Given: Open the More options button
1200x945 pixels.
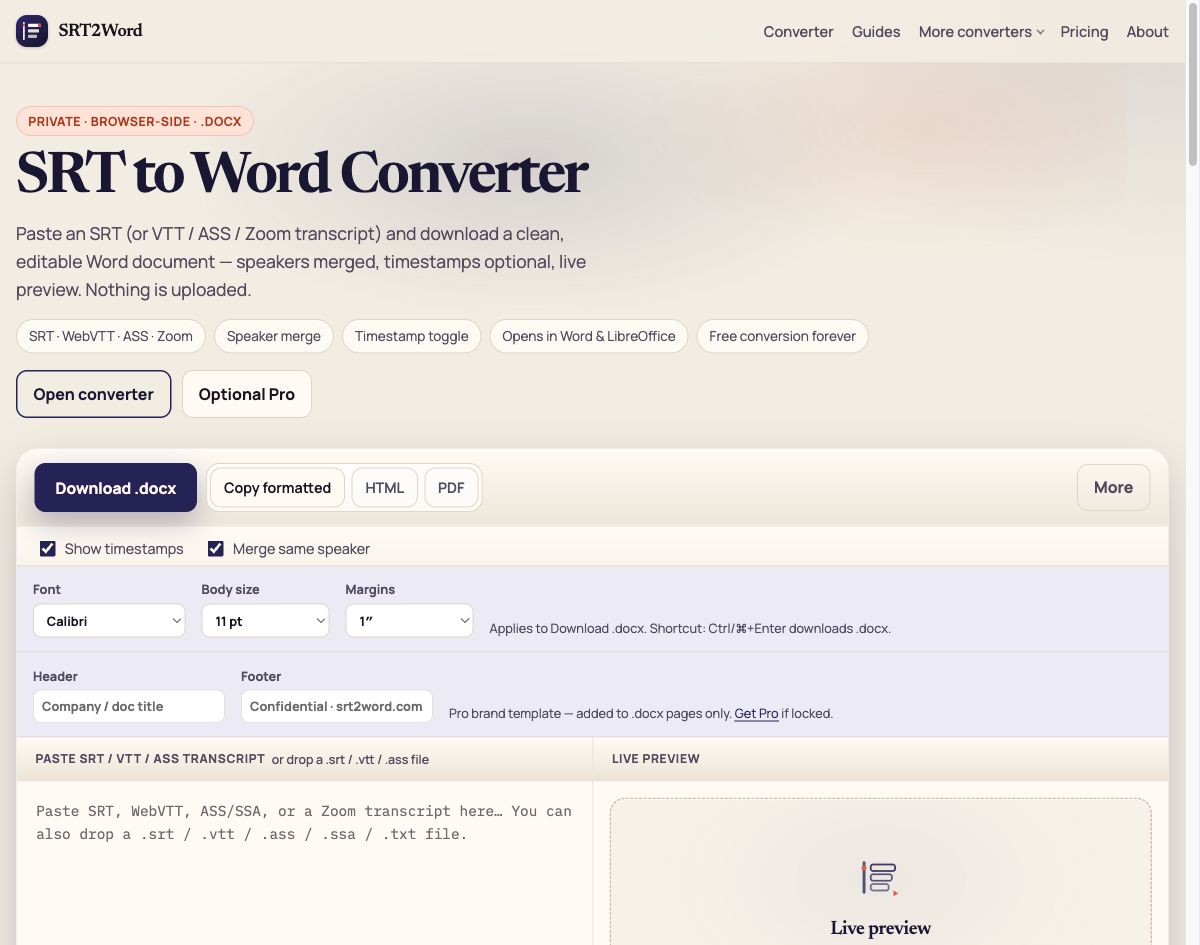Looking at the screenshot, I should click(x=1113, y=488).
